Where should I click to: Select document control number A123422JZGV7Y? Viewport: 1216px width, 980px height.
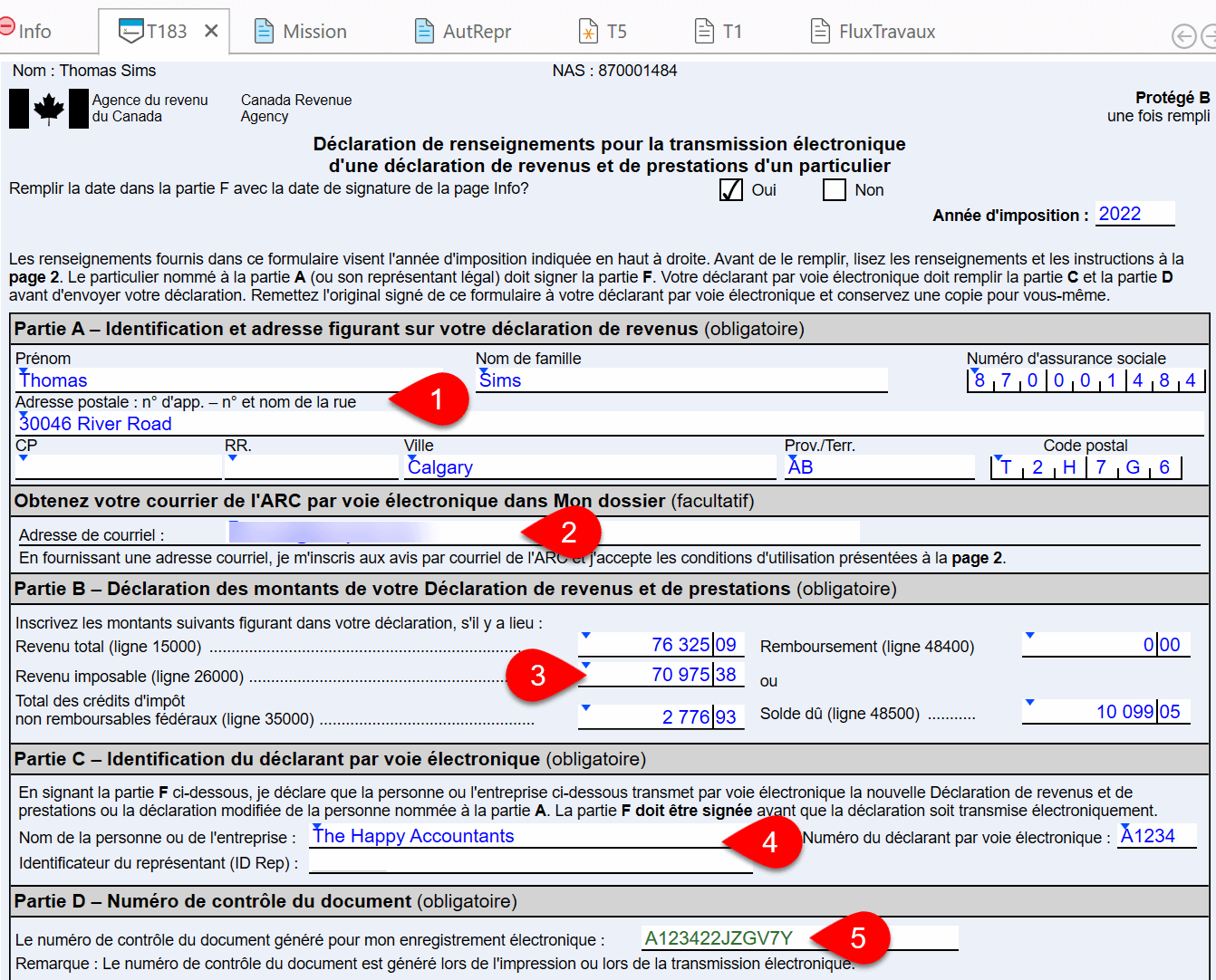click(x=799, y=938)
